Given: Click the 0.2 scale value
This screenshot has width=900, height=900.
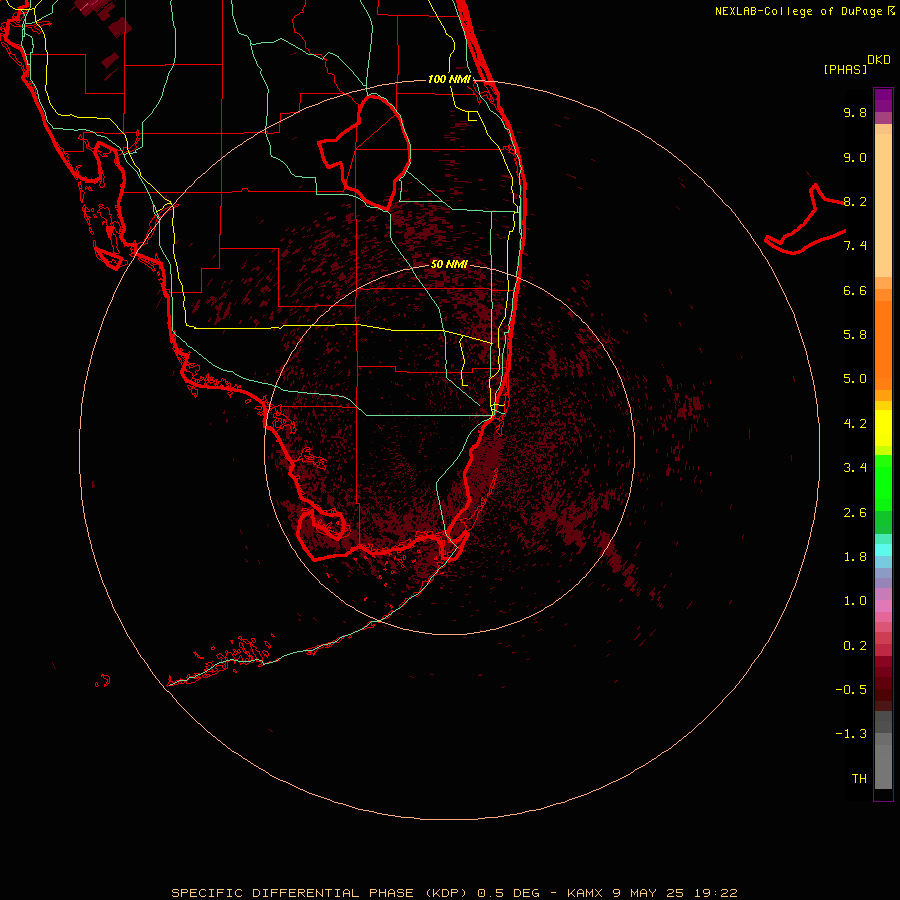Looking at the screenshot, I should coord(855,646).
